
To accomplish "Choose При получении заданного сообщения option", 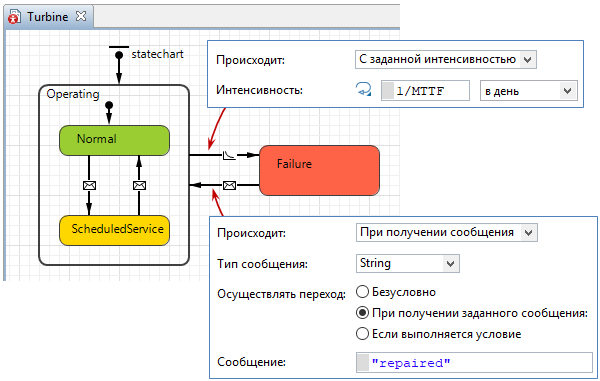I will coord(362,313).
